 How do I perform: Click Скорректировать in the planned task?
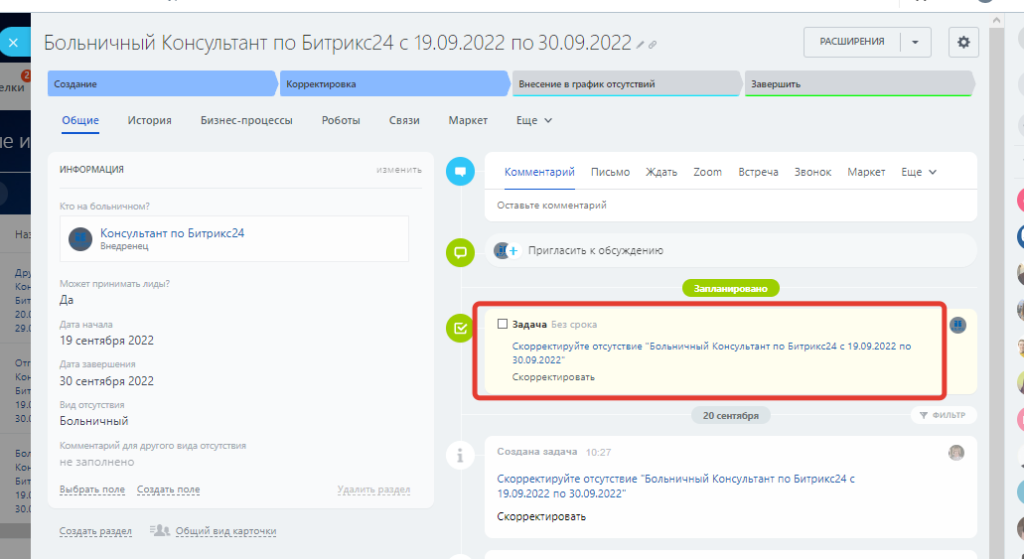coord(553,377)
